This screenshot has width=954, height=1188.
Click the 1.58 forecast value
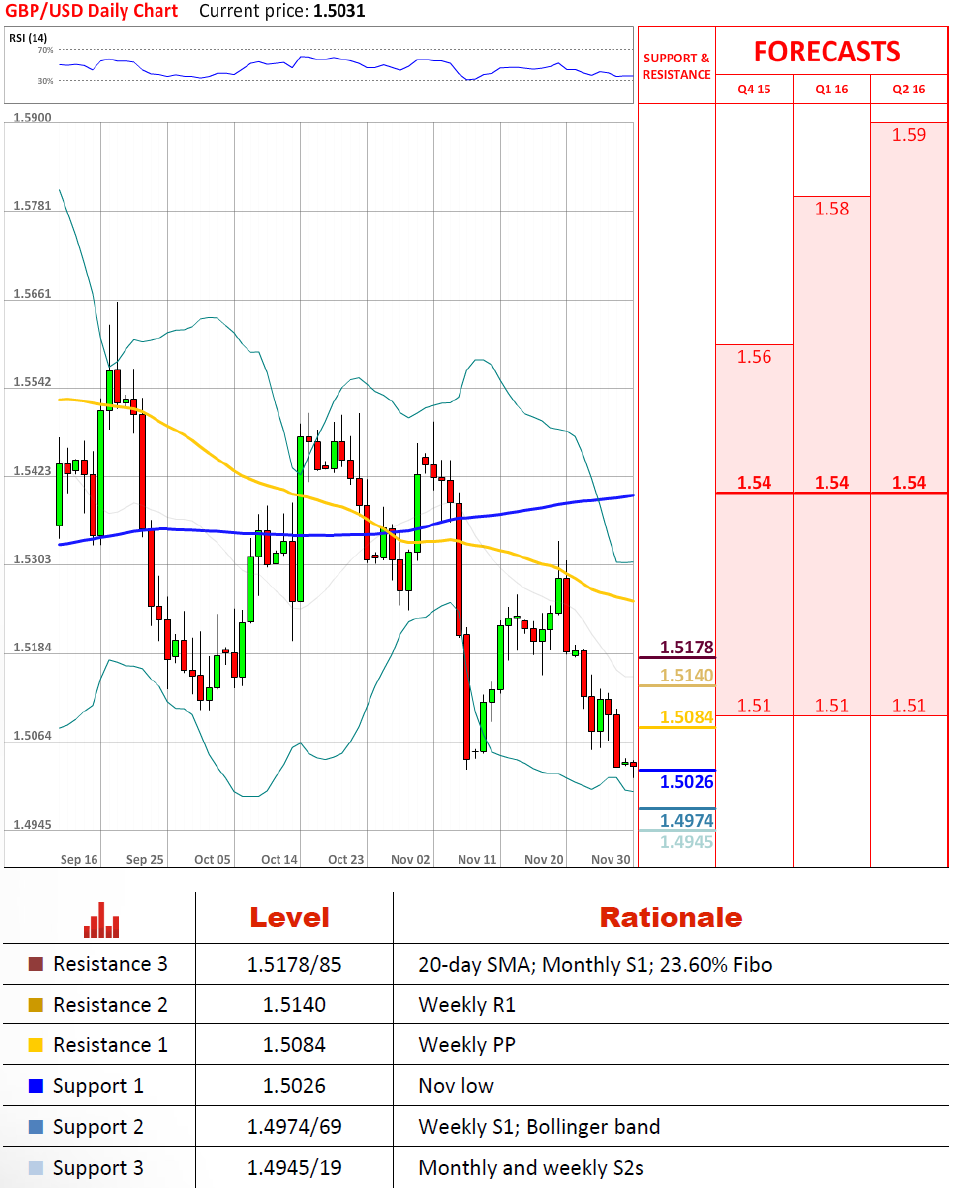tap(832, 209)
